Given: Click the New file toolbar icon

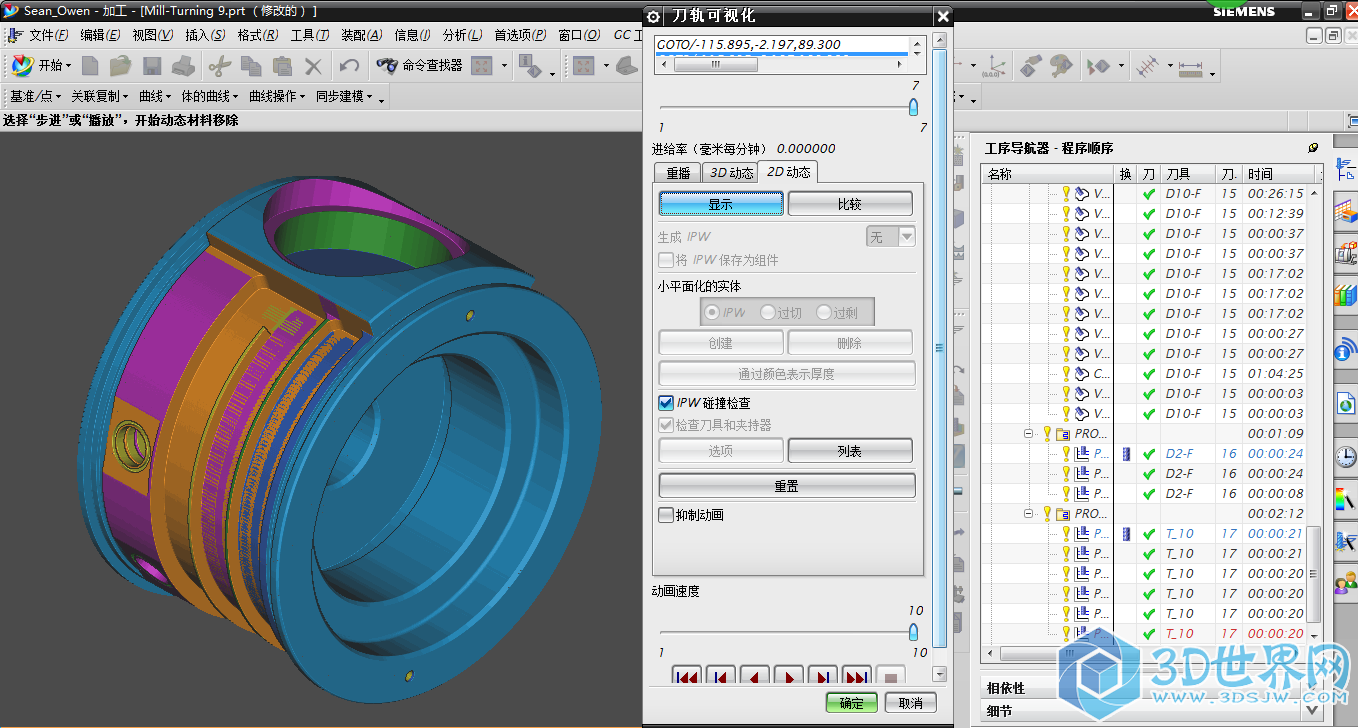Looking at the screenshot, I should coord(90,66).
